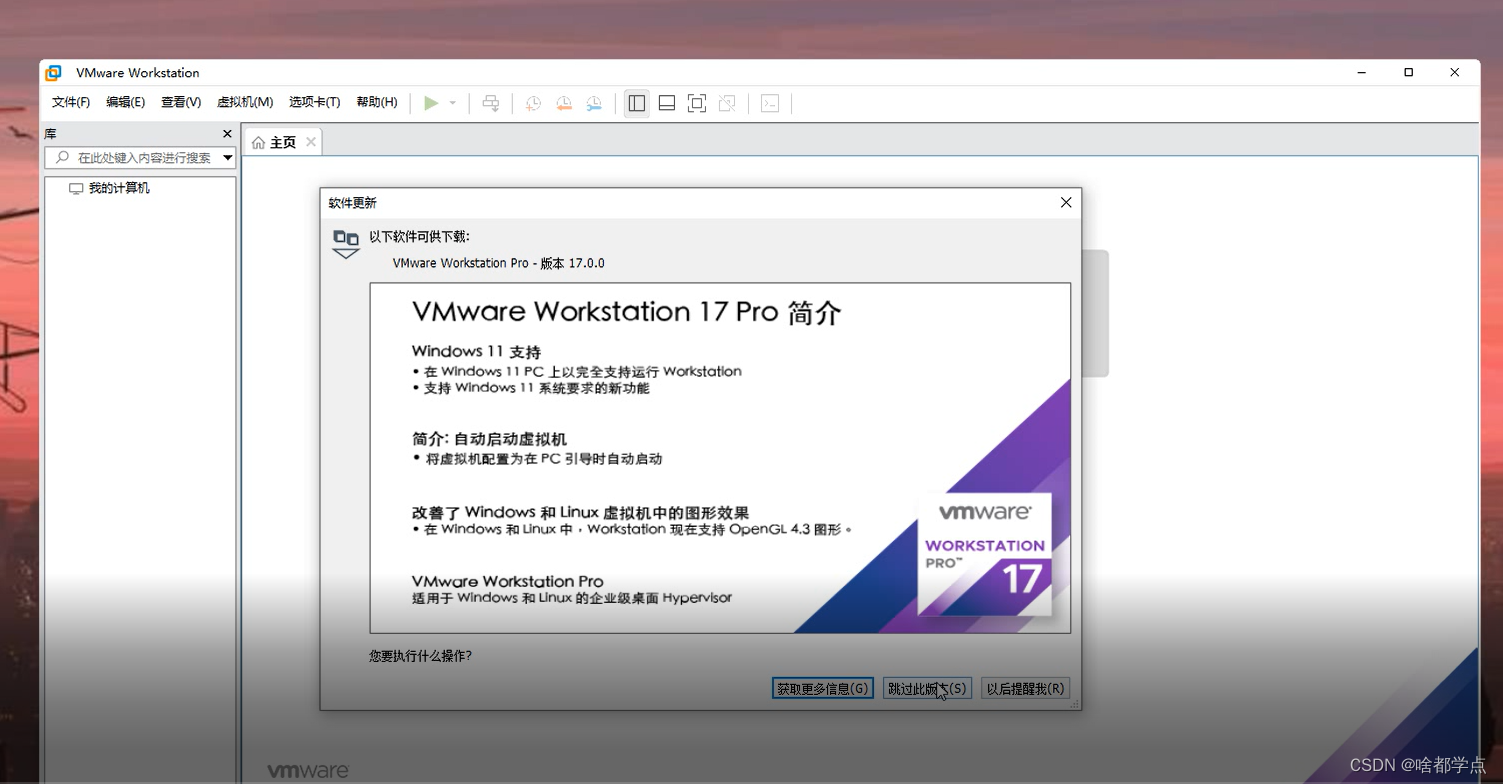Click the take snapshot clock icon
This screenshot has width=1503, height=784.
[x=533, y=103]
